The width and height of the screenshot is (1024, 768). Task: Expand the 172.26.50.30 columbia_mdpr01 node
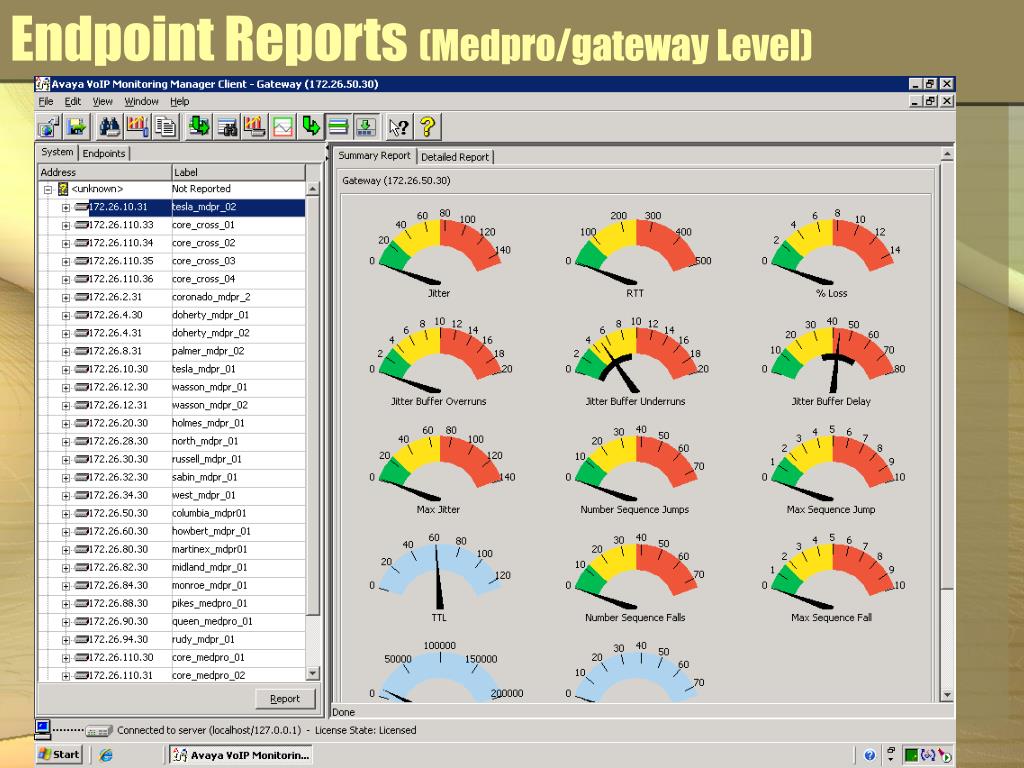pyautogui.click(x=66, y=514)
